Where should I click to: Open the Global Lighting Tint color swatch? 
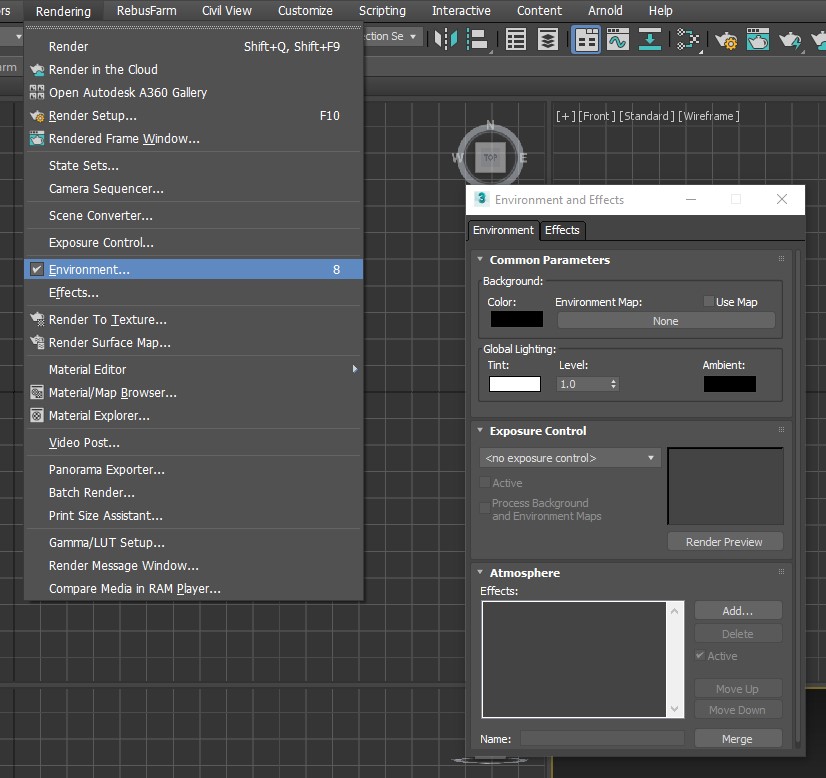514,384
